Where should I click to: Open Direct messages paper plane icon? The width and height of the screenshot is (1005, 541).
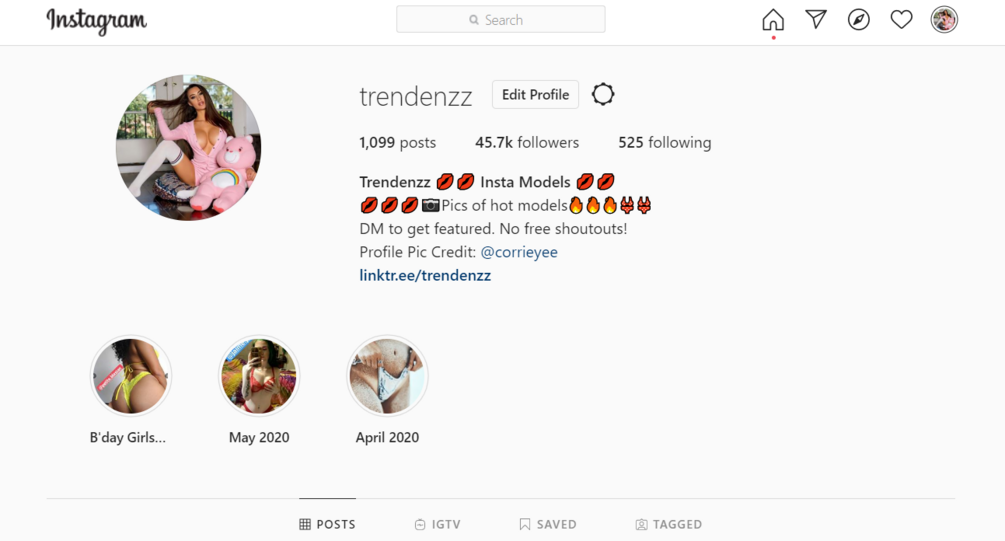(816, 19)
